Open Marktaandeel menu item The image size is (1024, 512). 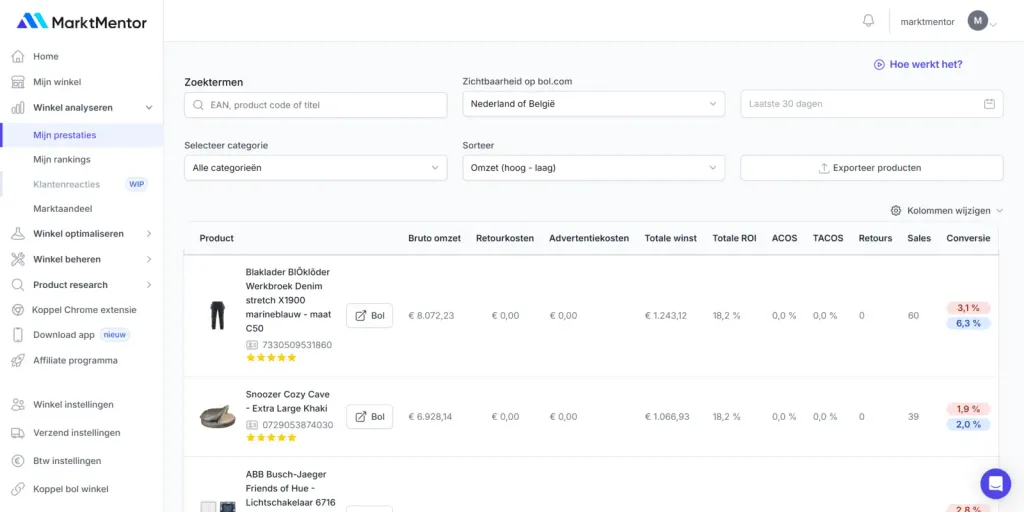(63, 209)
